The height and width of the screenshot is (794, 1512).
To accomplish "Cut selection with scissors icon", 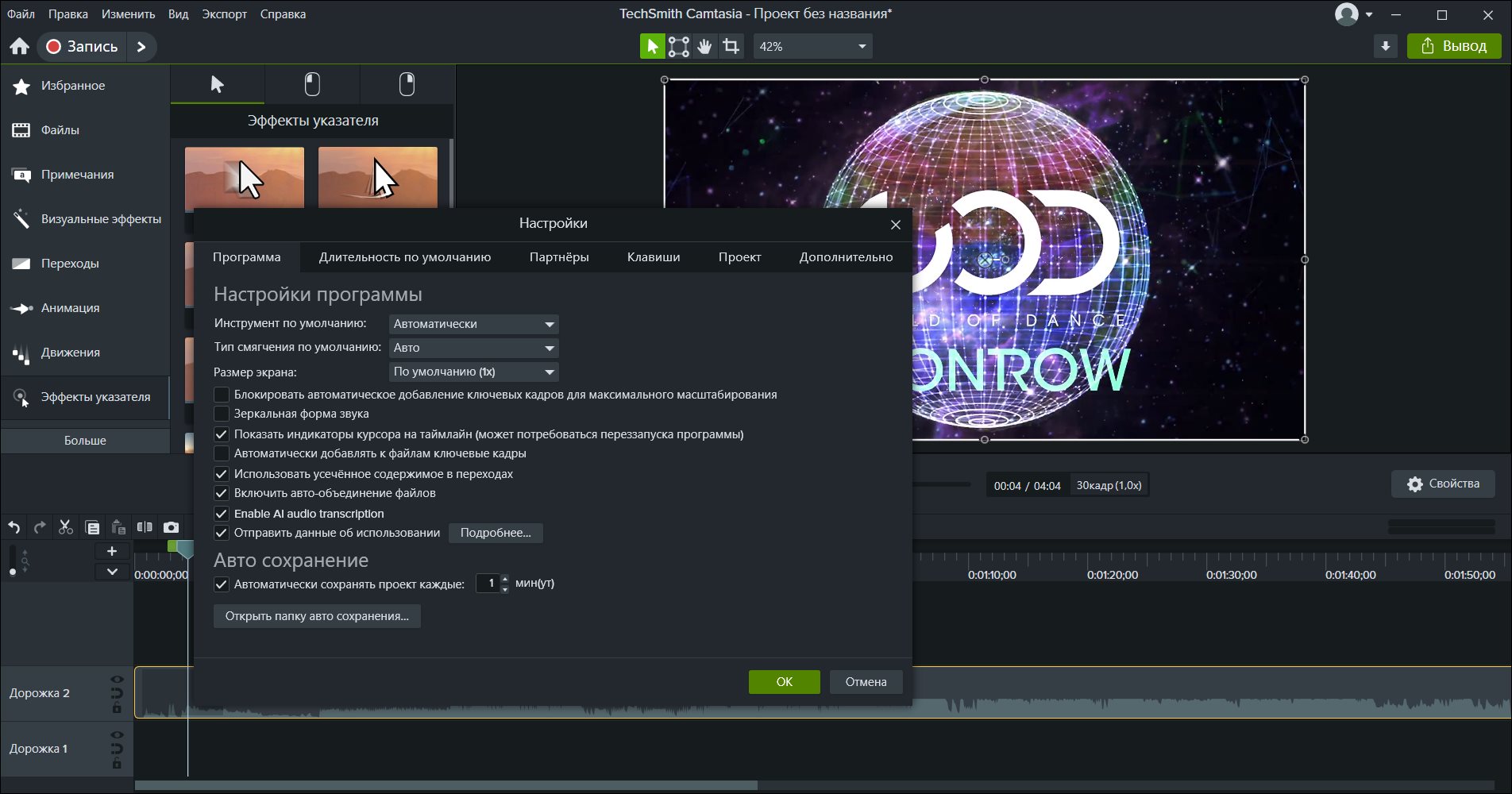I will tap(66, 527).
